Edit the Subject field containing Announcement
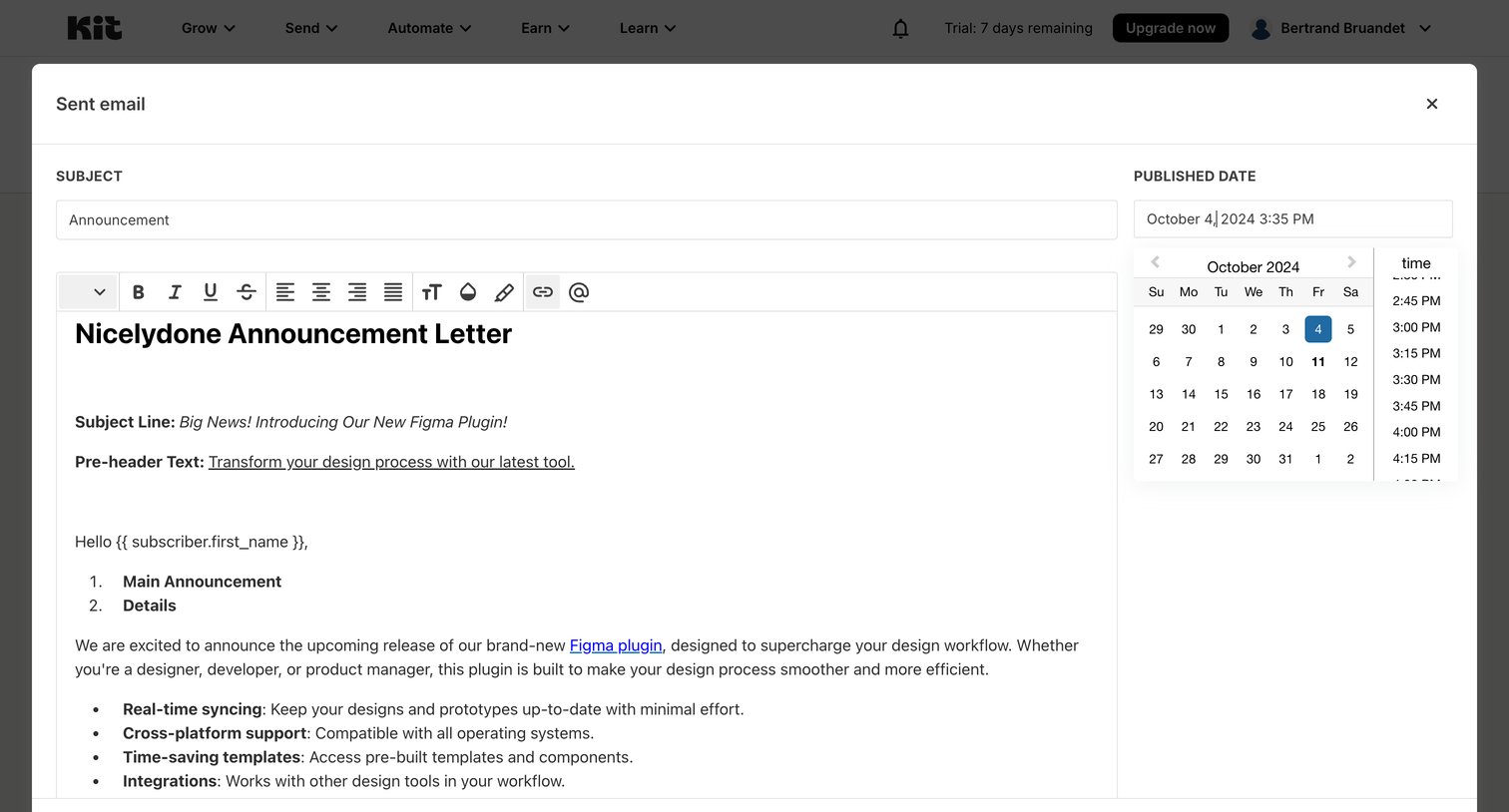 587,219
